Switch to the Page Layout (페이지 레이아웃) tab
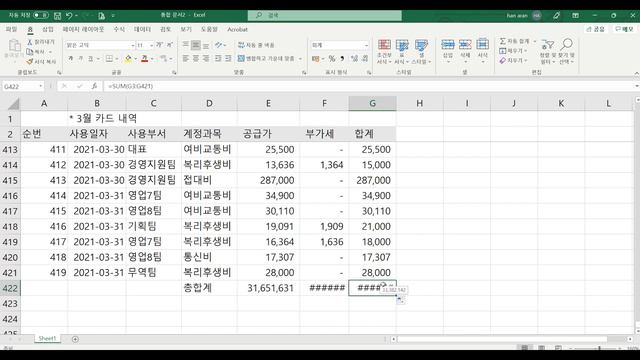The height and width of the screenshot is (360, 640). tap(83, 29)
